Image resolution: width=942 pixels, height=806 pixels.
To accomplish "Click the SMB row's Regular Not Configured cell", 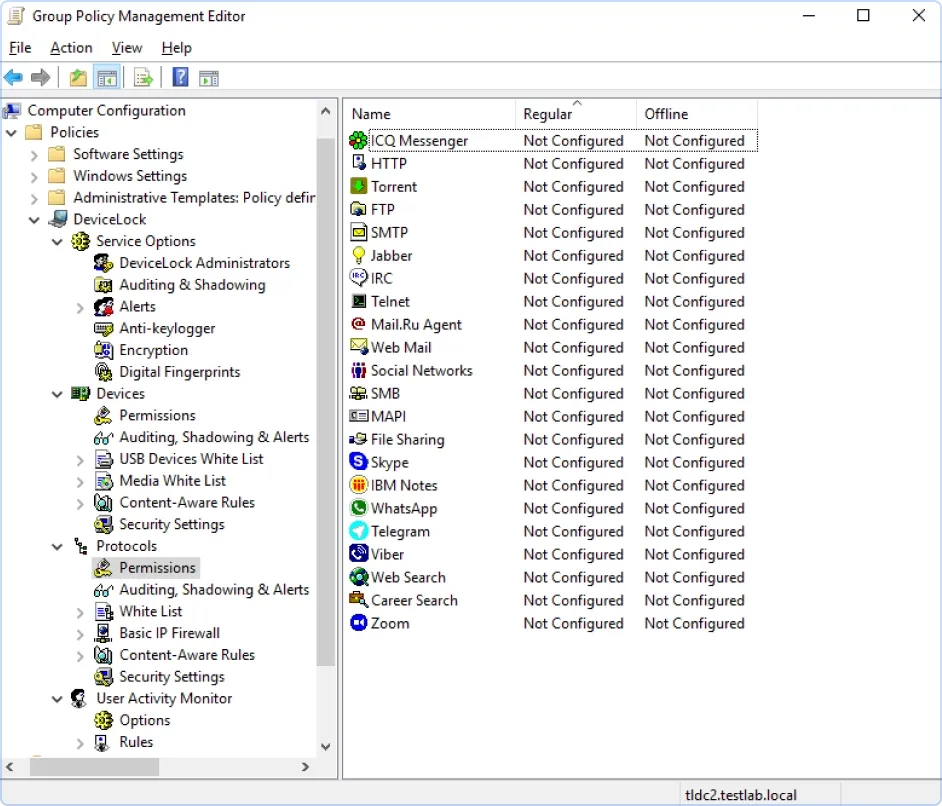I will tap(573, 393).
